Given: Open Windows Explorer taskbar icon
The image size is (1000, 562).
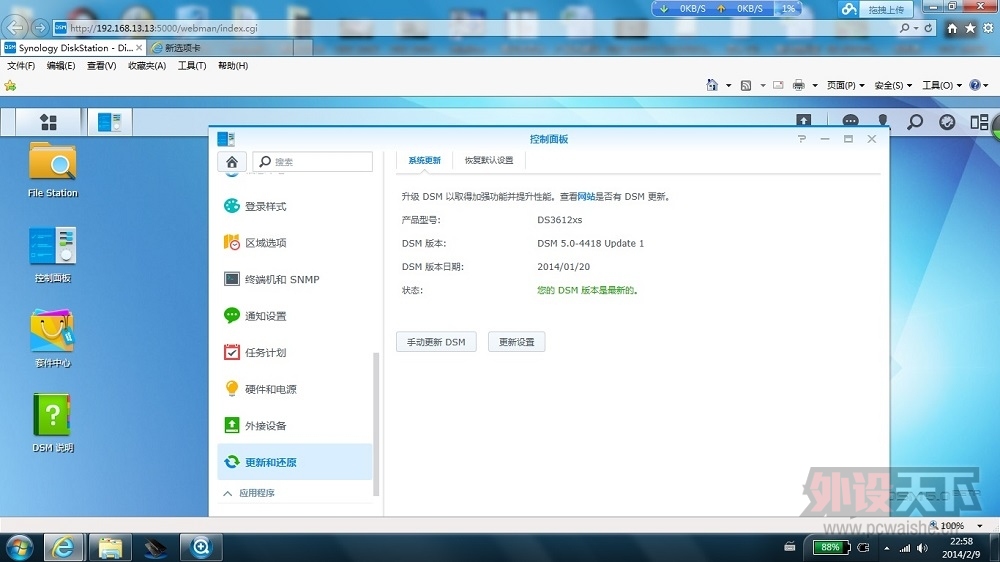Looking at the screenshot, I should coord(110,547).
